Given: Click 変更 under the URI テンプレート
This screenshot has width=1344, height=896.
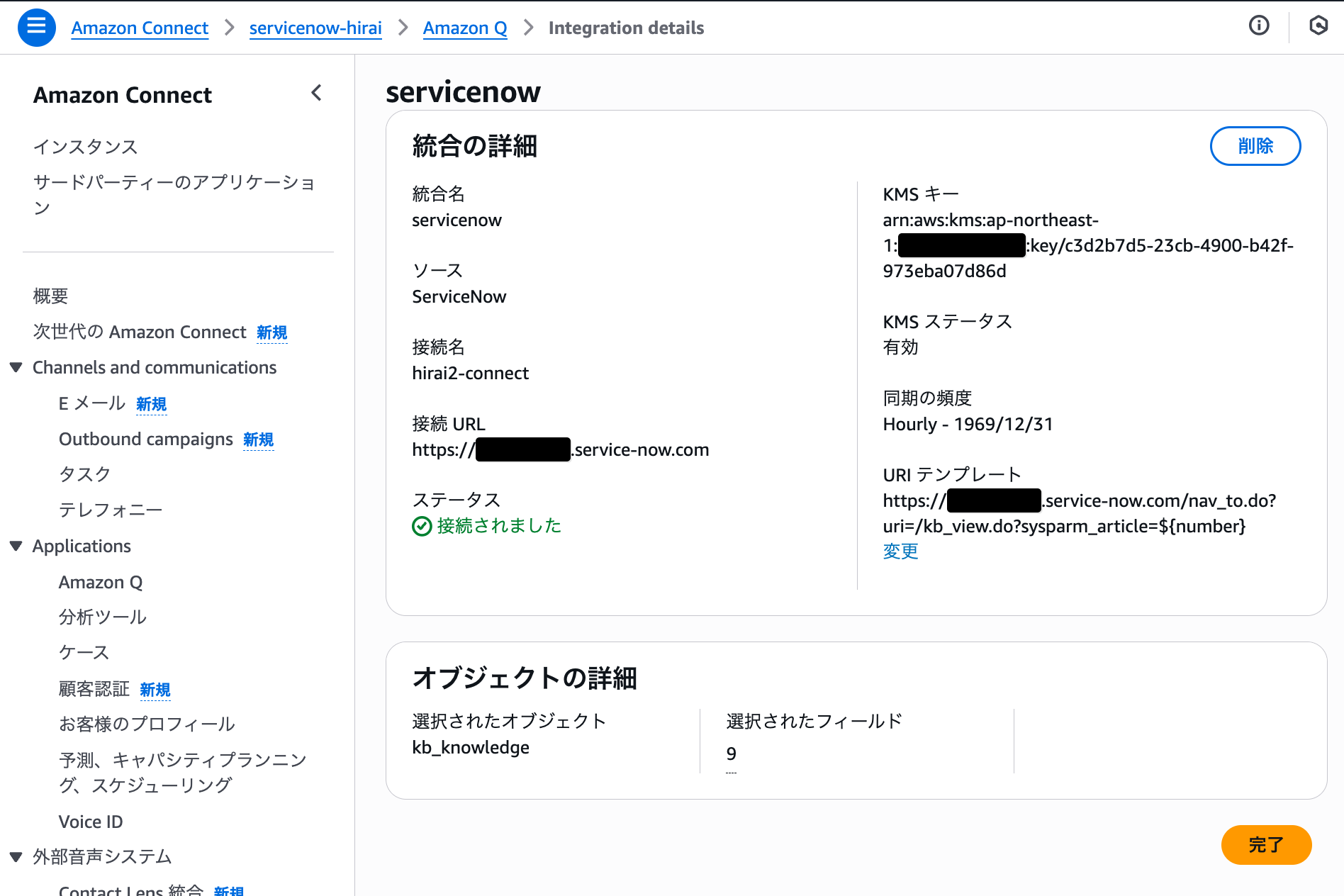Looking at the screenshot, I should coord(900,551).
